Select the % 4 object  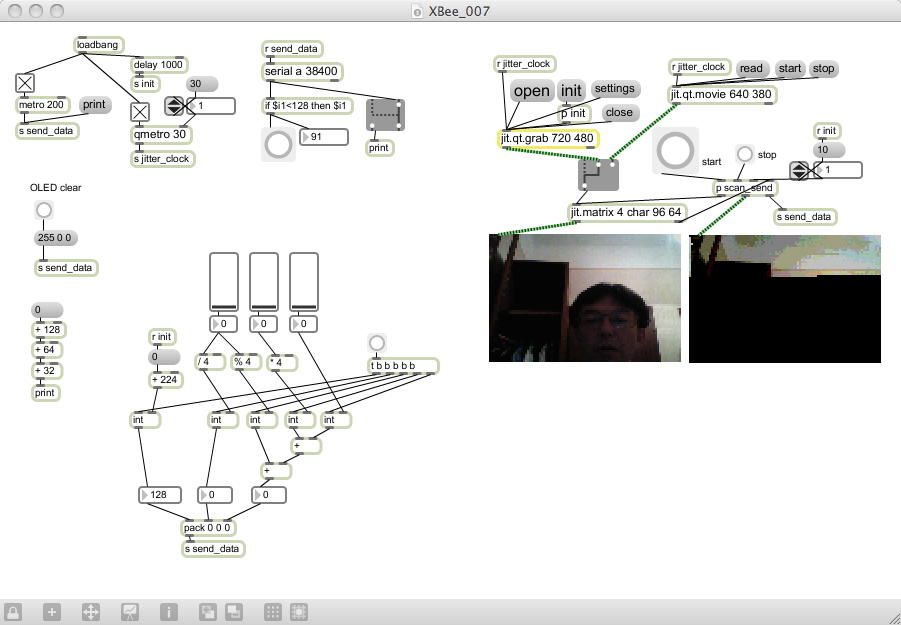[x=244, y=362]
